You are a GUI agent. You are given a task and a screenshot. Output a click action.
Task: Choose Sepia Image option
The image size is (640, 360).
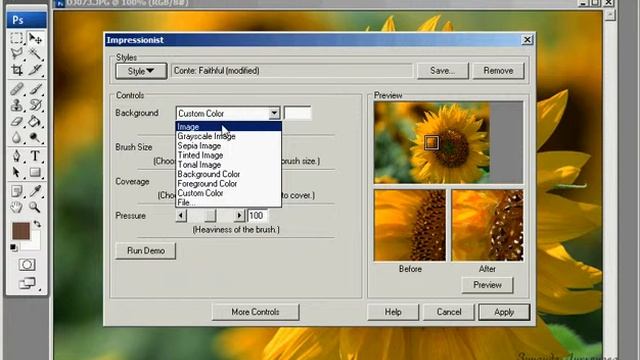point(229,146)
